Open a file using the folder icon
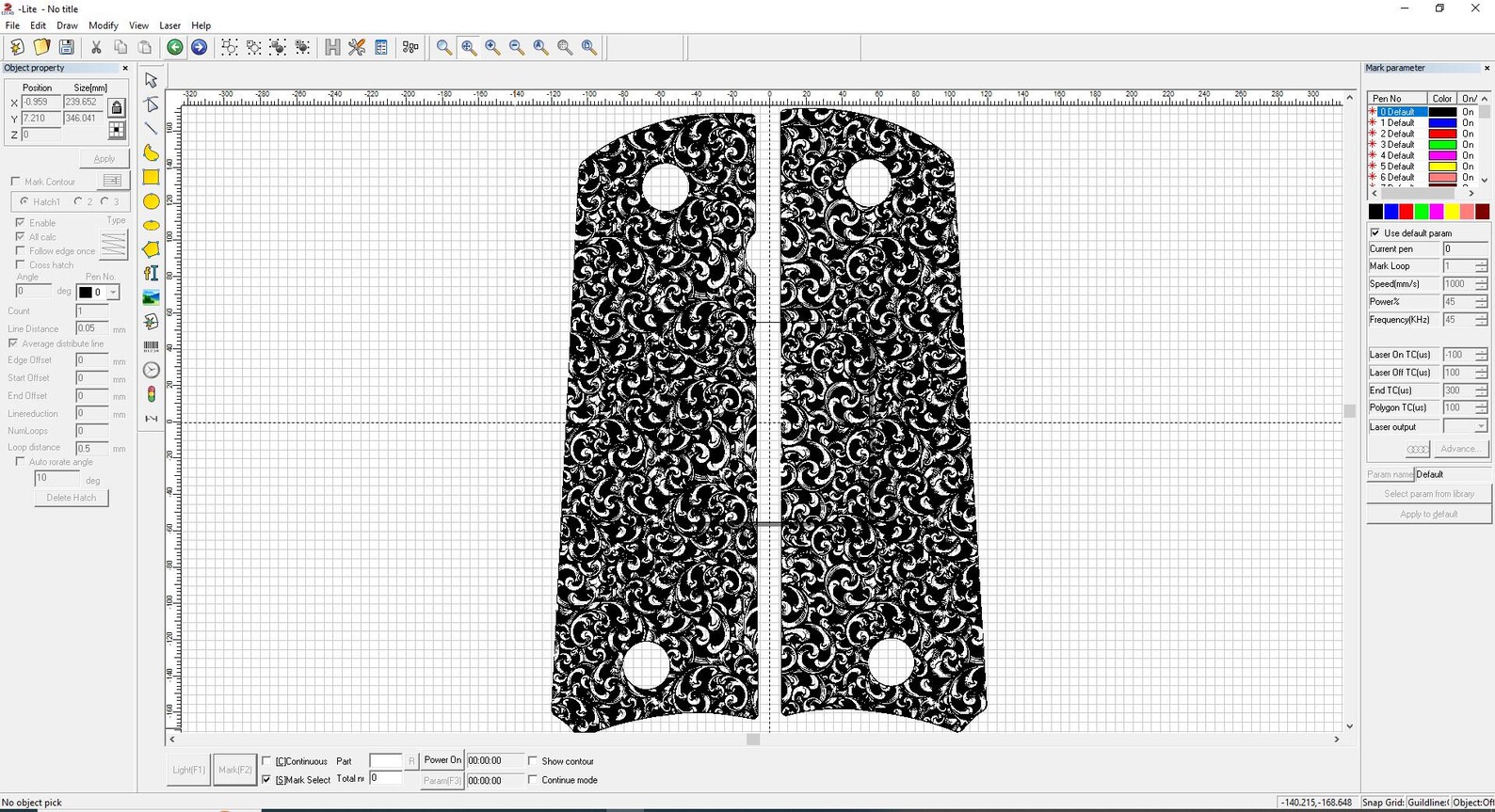The width and height of the screenshot is (1495, 812). [41, 47]
